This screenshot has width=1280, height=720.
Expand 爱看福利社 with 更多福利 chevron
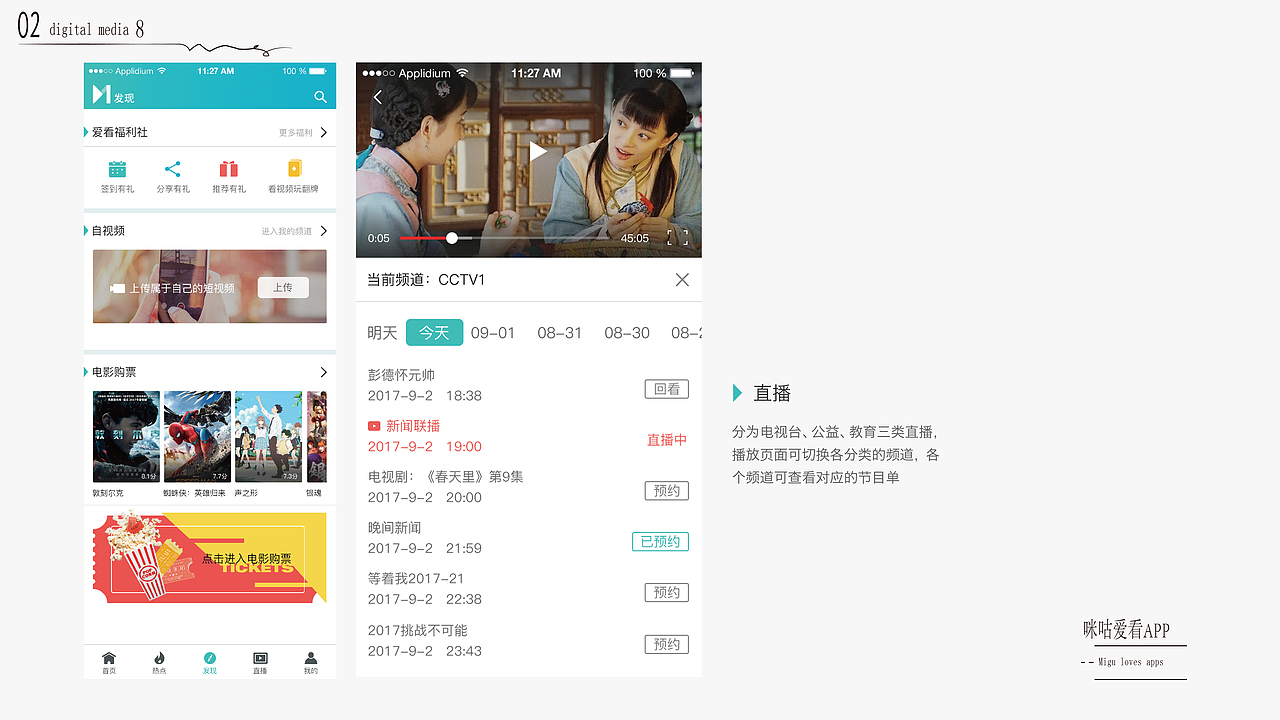point(324,132)
